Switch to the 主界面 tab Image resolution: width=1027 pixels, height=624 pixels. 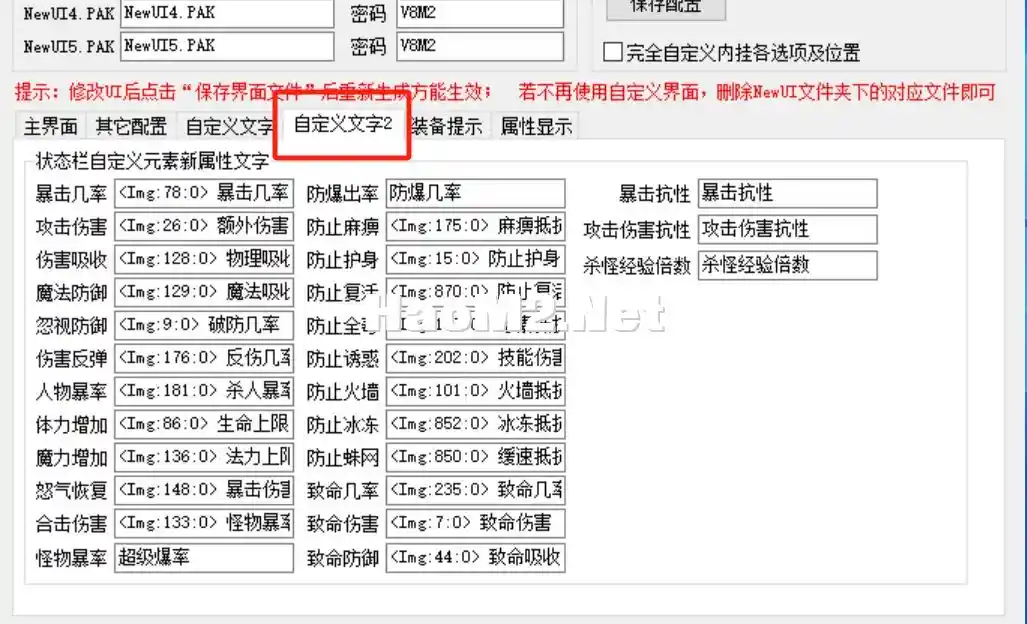click(x=50, y=126)
